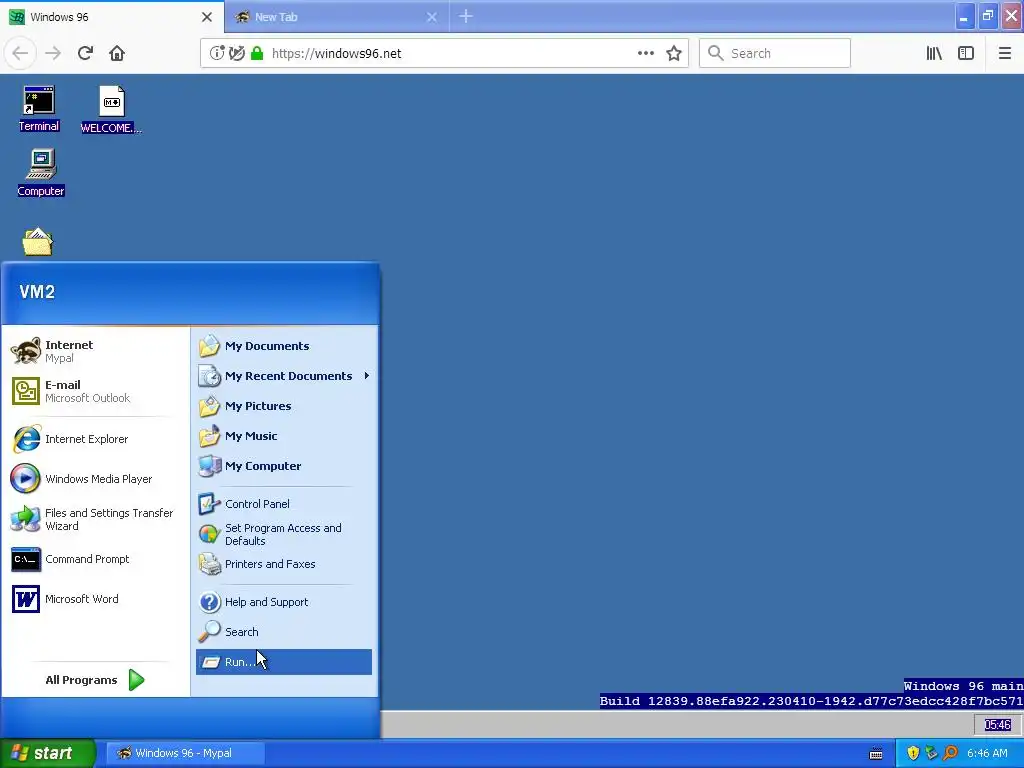View secure connection padlock details
Screen dimensions: 1024x768
coord(257,53)
